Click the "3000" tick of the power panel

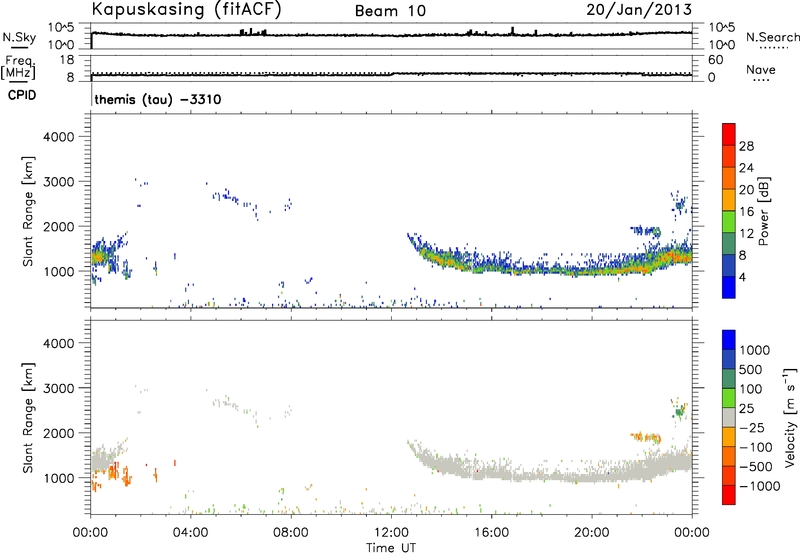(x=58, y=182)
